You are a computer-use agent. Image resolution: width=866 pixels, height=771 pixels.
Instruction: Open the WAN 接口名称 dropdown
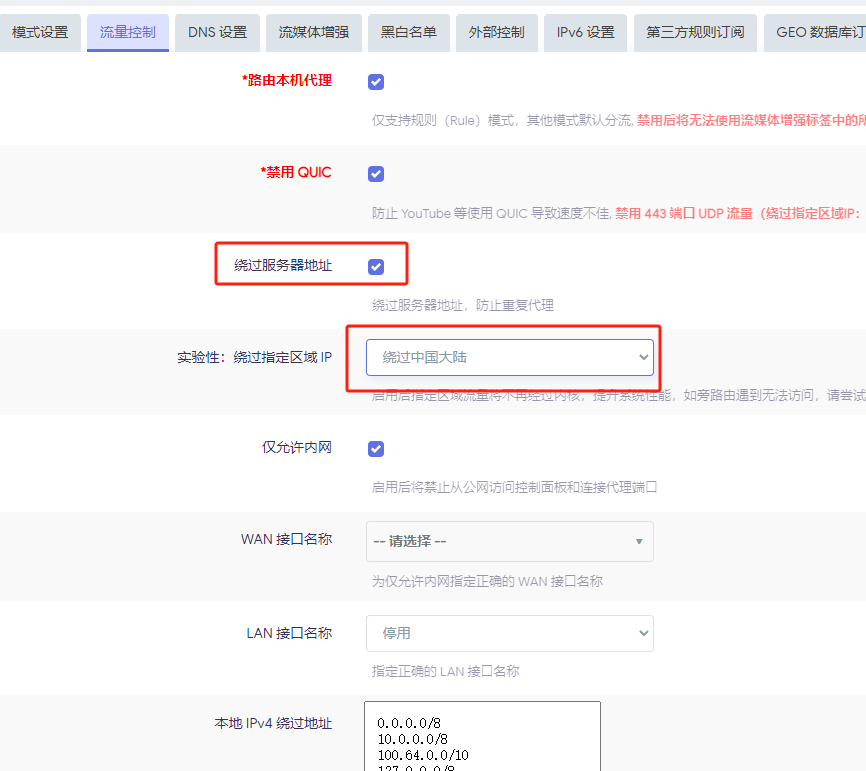510,541
